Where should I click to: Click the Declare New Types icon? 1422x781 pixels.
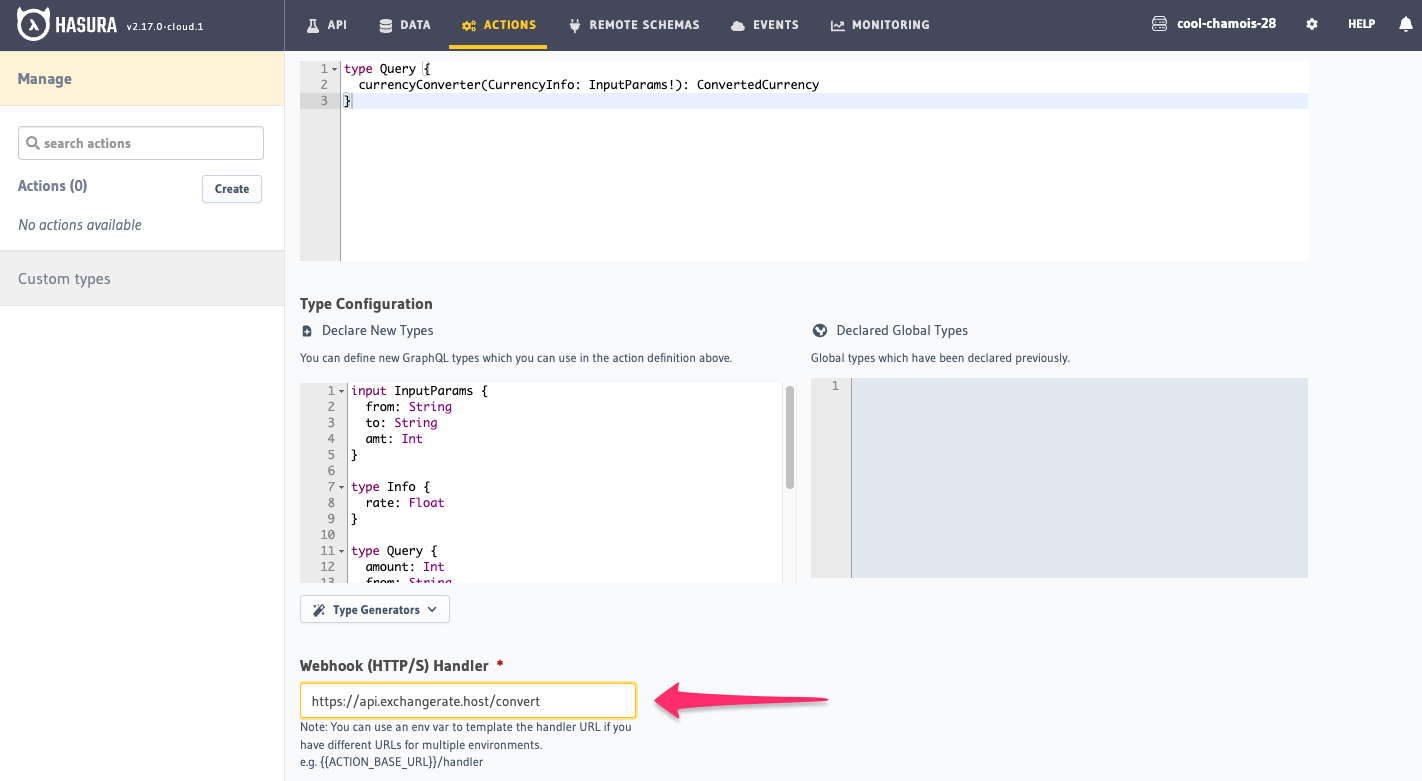click(307, 331)
